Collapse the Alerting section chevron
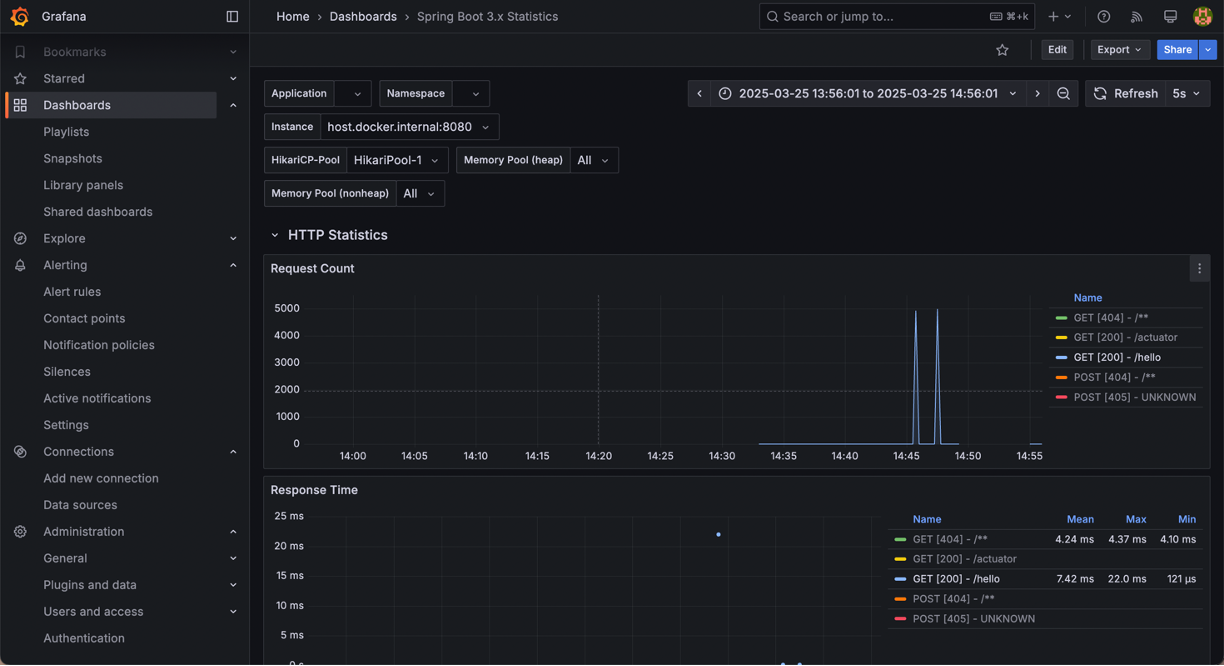 pos(233,265)
